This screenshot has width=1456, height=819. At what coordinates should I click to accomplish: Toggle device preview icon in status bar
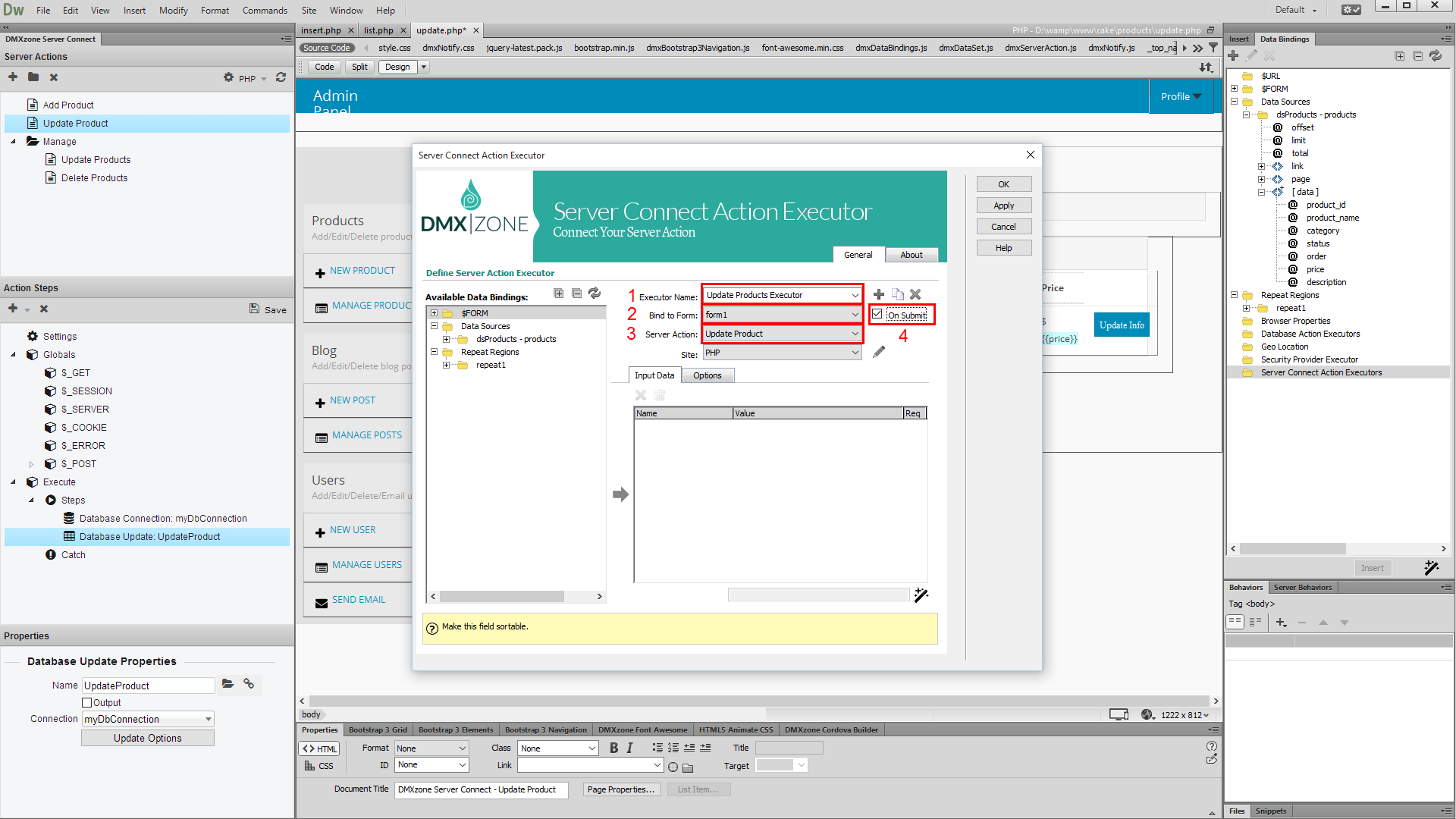1119,714
